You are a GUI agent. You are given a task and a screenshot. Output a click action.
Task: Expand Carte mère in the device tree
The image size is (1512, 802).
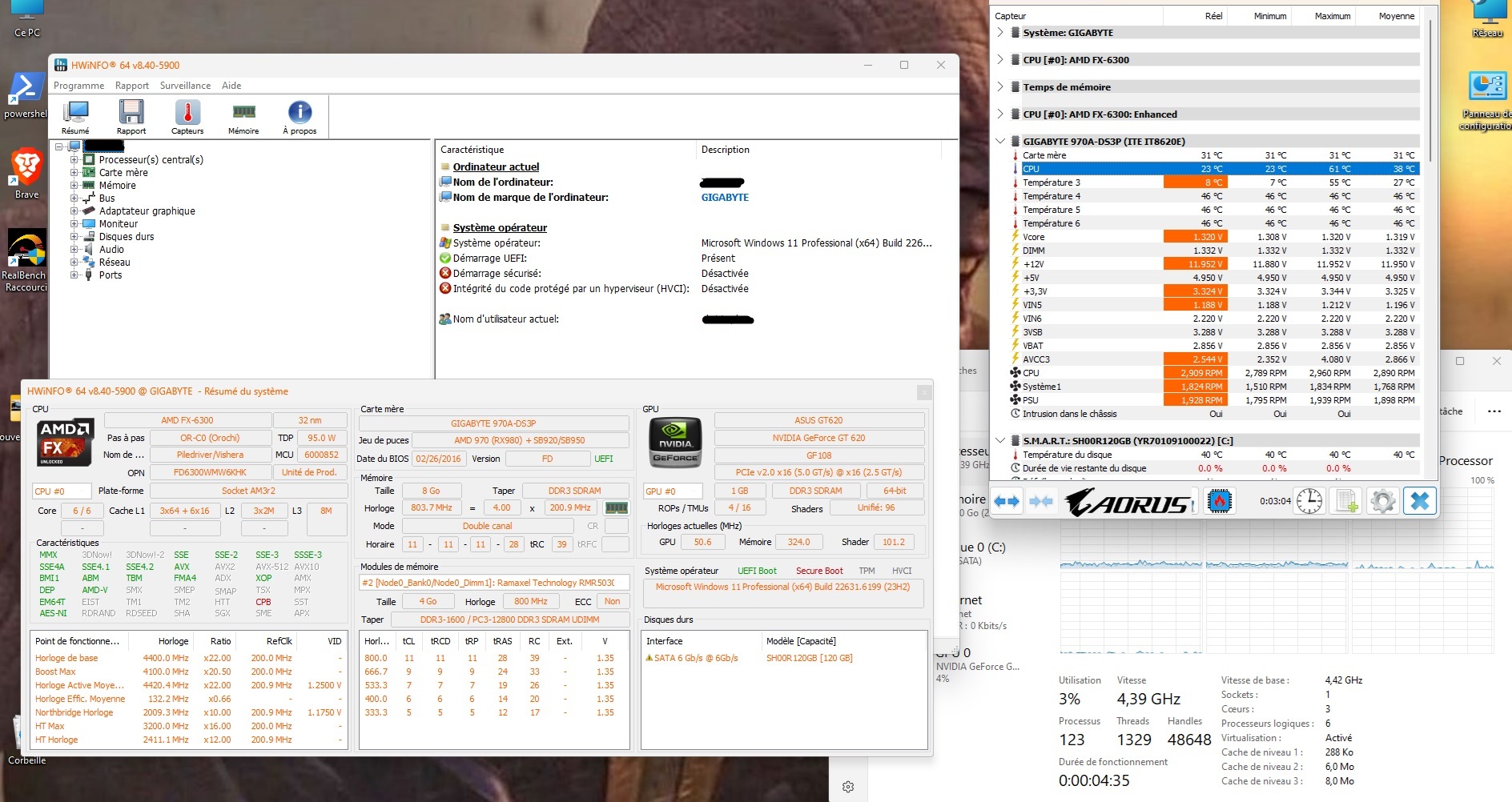74,172
